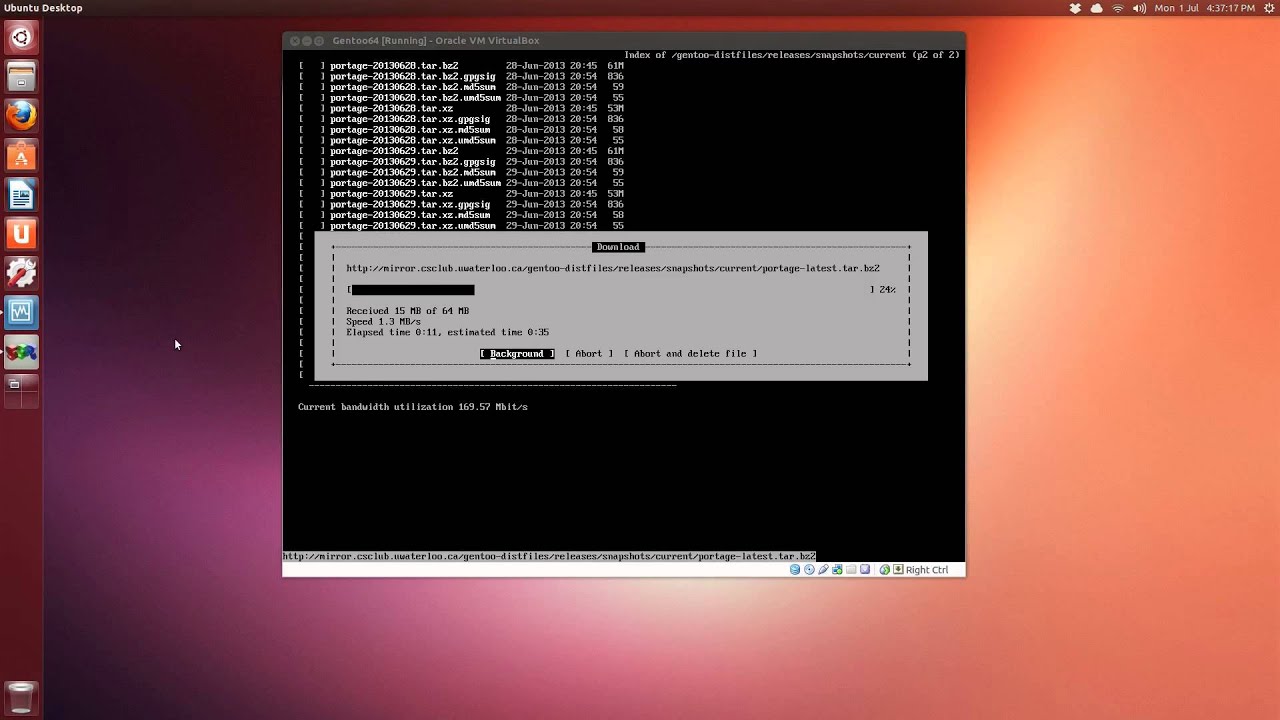Open System Settings gear-and-wrench icon

[21, 272]
